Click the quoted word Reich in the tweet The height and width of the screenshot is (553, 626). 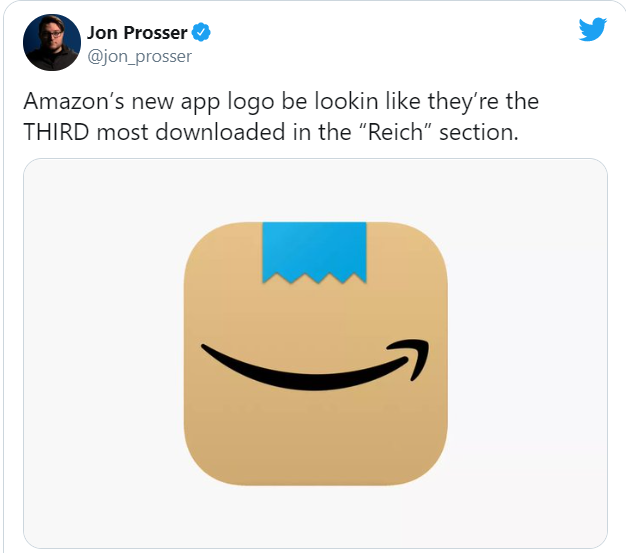point(395,132)
